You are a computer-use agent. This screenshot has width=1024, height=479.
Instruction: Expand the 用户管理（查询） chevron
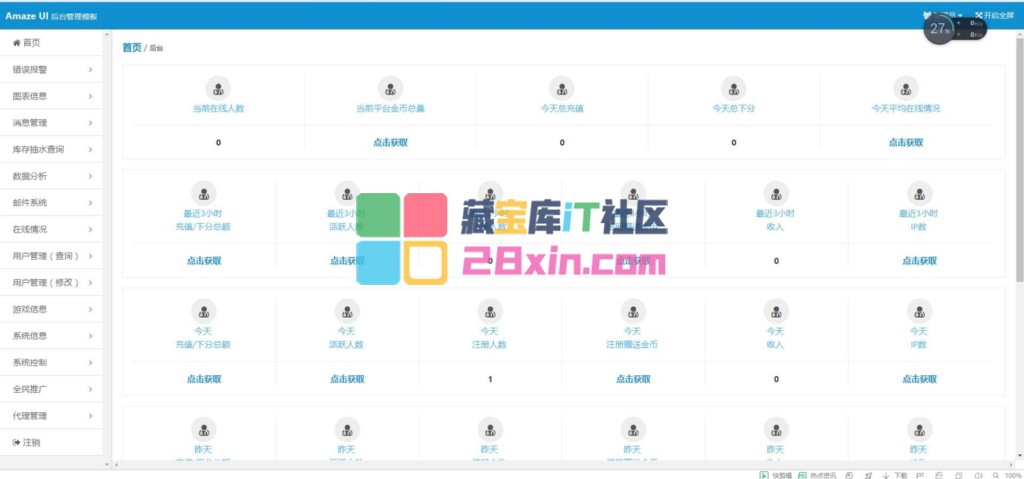coord(90,256)
